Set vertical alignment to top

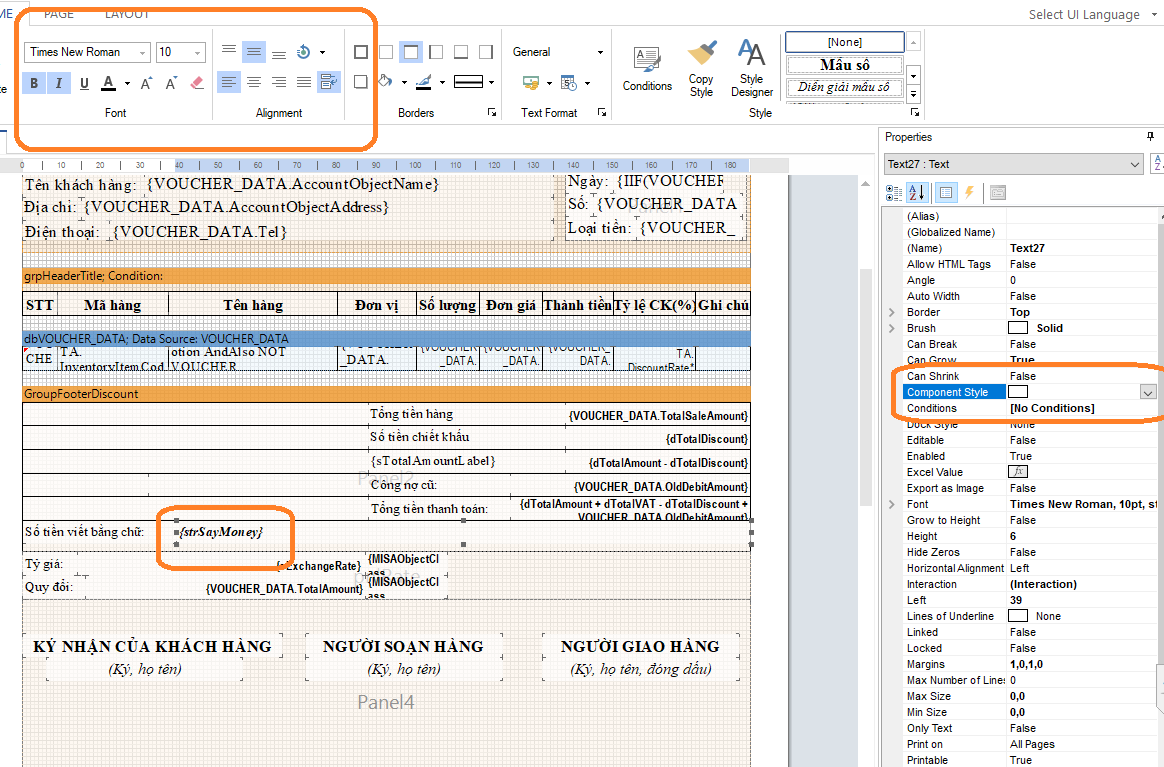229,51
